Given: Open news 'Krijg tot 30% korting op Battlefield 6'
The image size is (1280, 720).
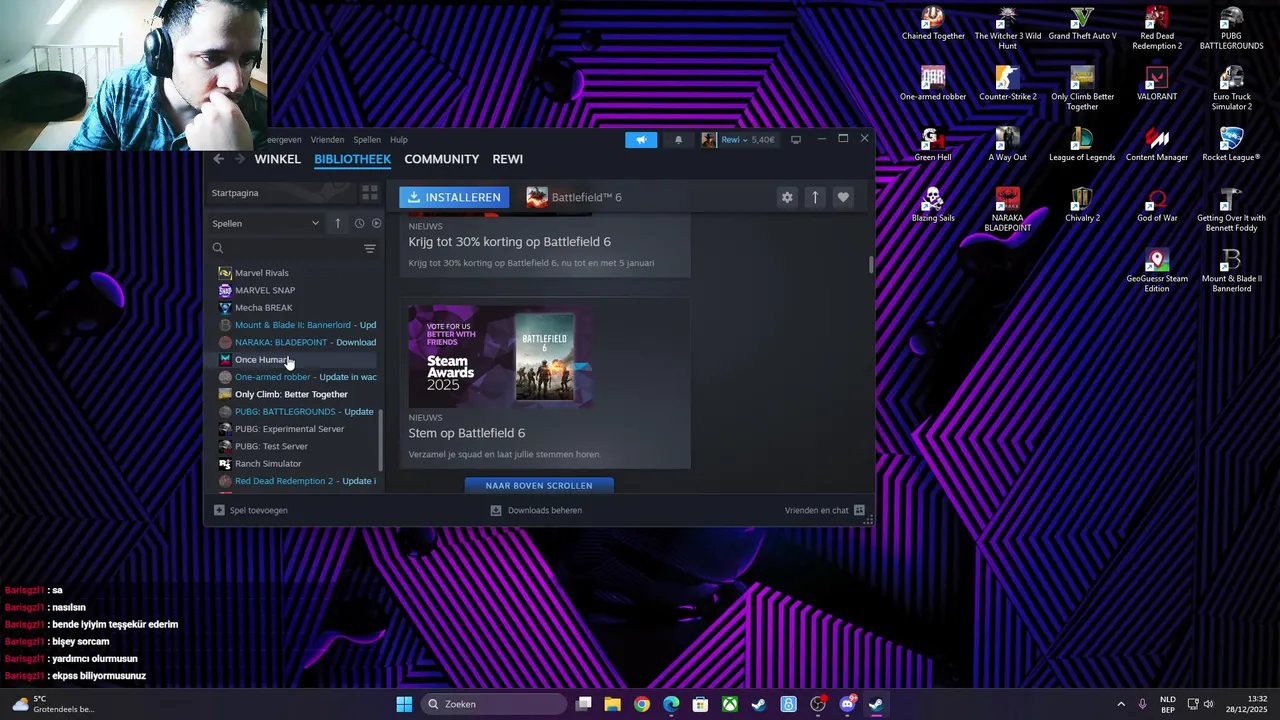Looking at the screenshot, I should [509, 242].
